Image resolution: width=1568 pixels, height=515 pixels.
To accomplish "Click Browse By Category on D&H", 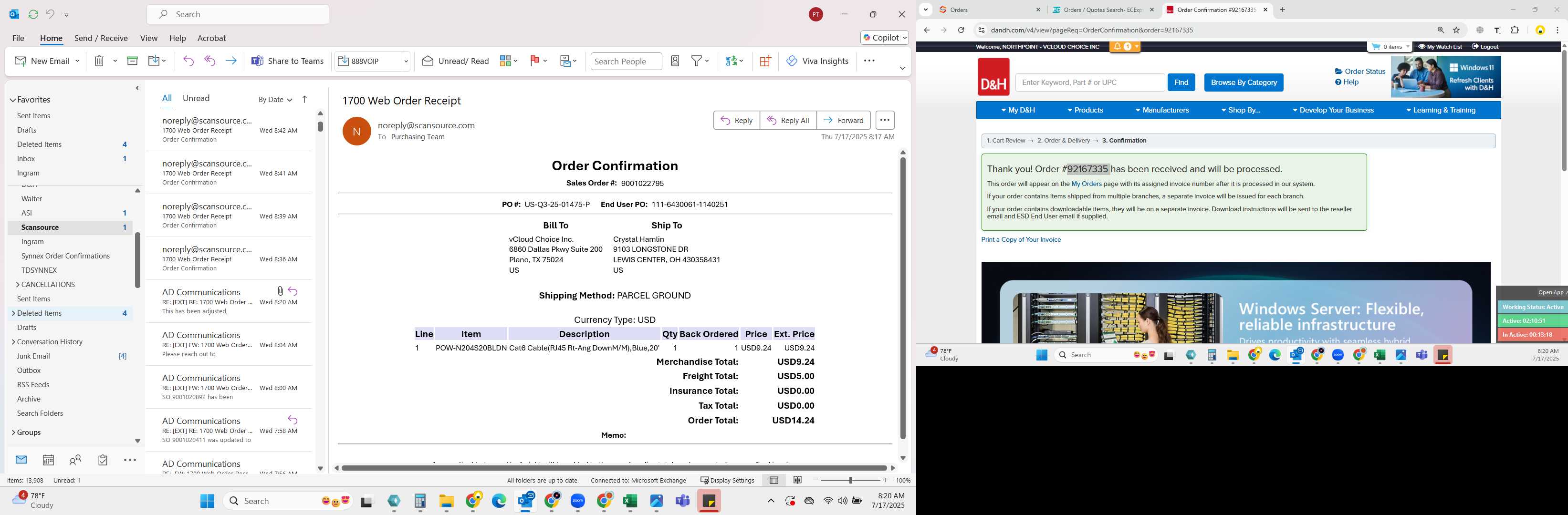I will tap(1244, 82).
